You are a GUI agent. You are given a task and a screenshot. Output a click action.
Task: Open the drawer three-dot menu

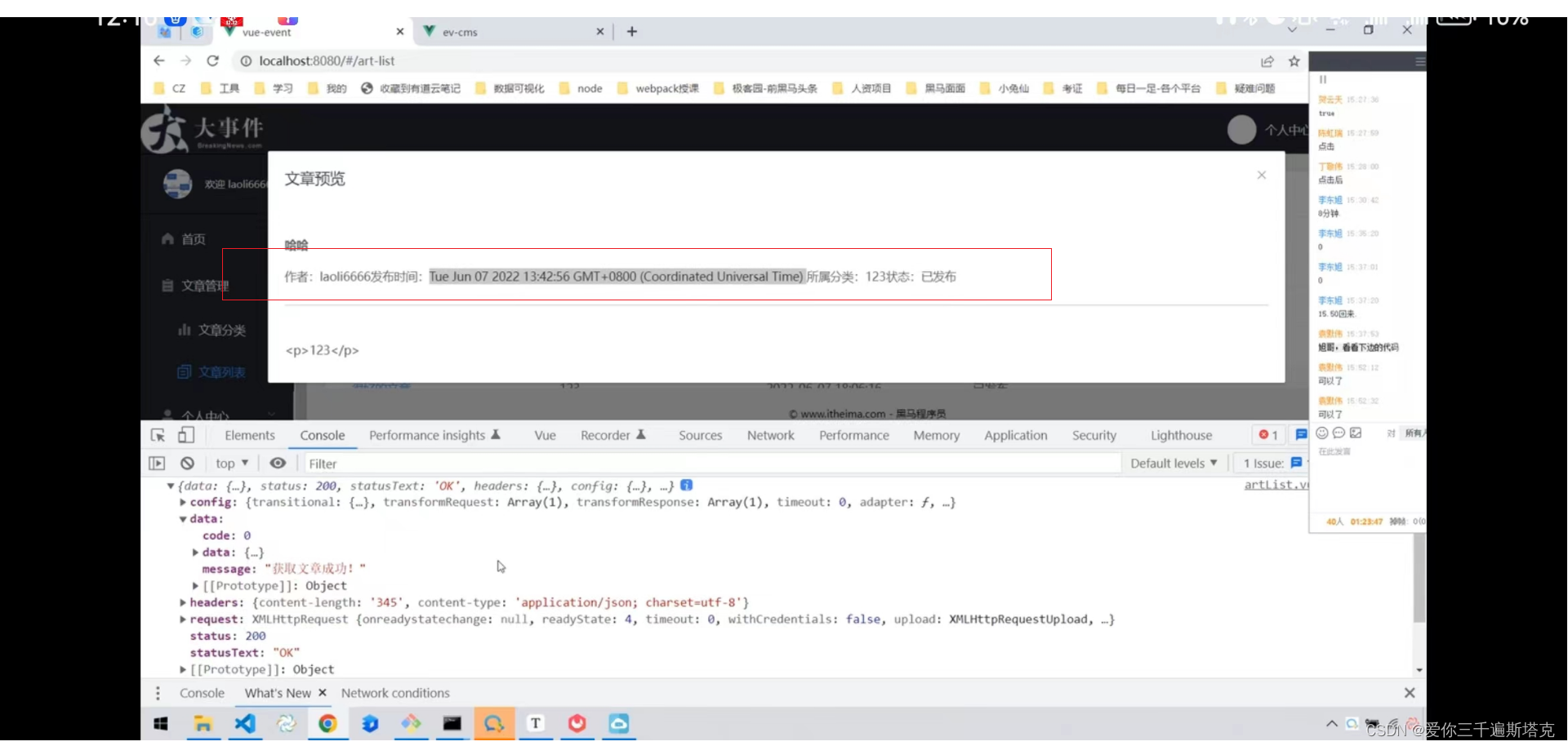tap(158, 693)
